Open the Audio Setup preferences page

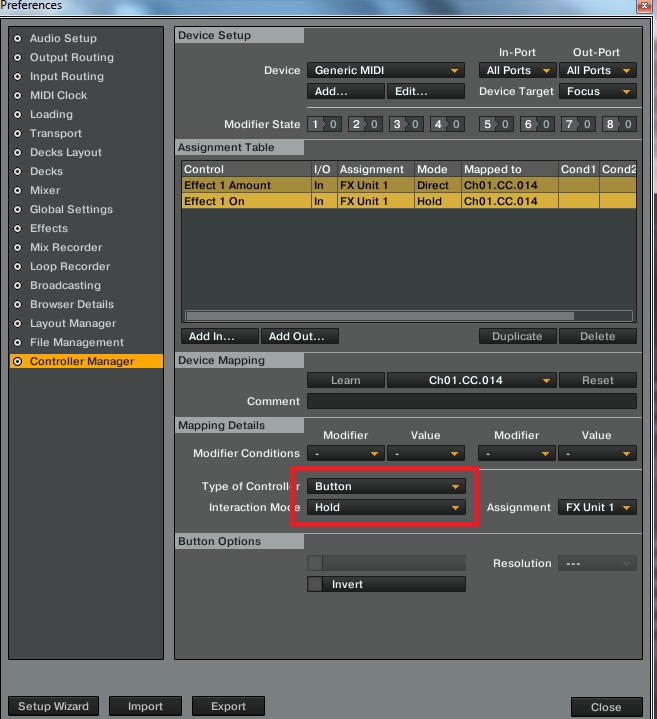(63, 39)
